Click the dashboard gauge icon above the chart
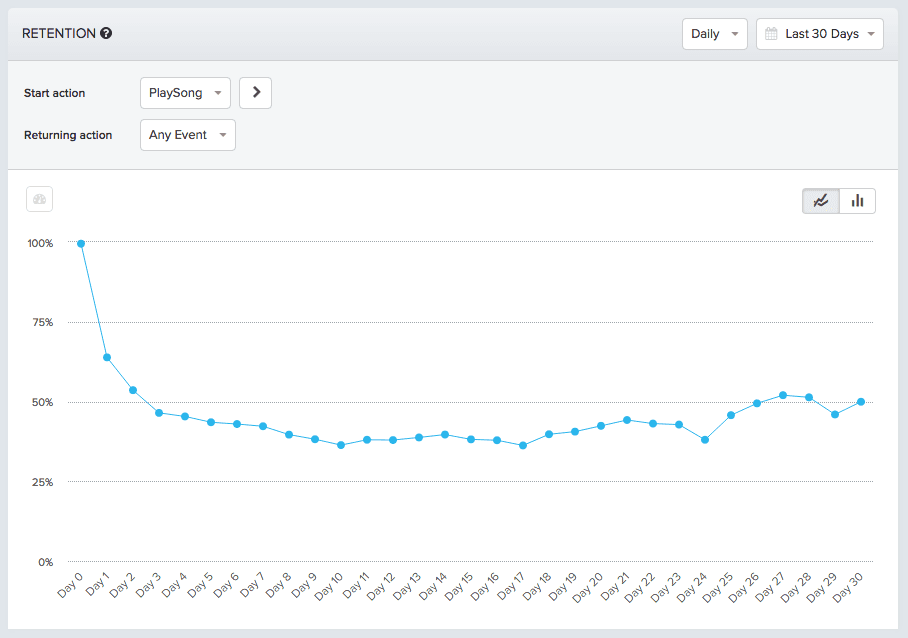The image size is (908, 638). pyautogui.click(x=39, y=199)
